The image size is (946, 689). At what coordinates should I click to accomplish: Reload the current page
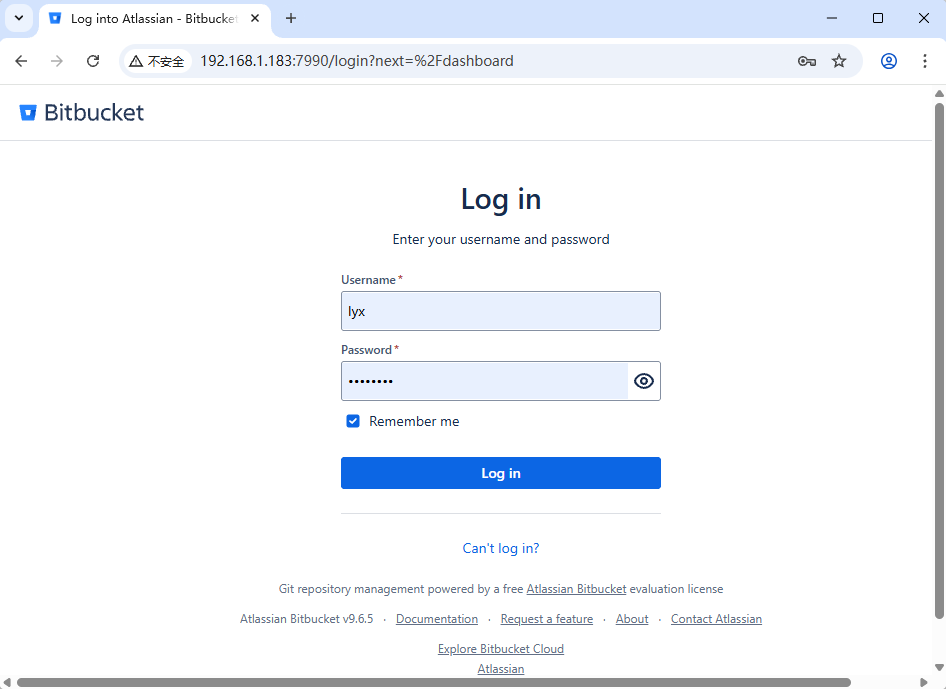coord(93,61)
